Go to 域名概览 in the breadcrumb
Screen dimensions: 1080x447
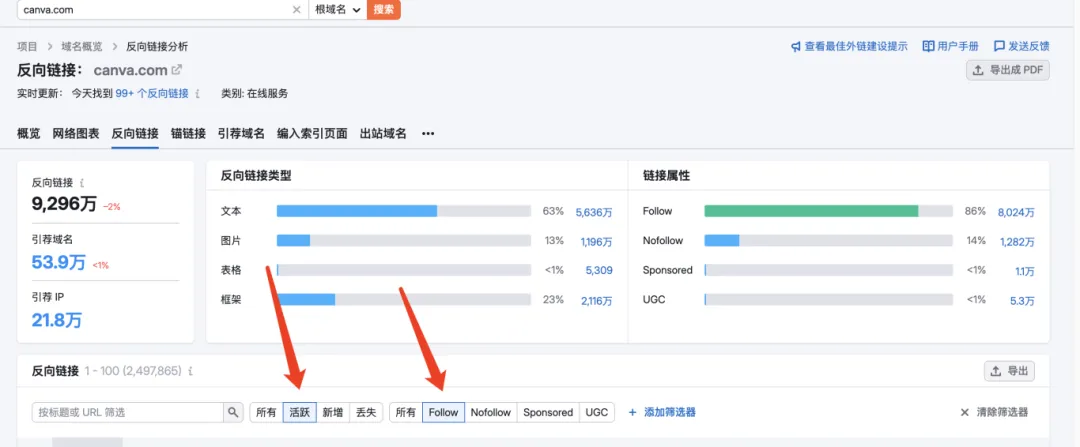point(81,46)
